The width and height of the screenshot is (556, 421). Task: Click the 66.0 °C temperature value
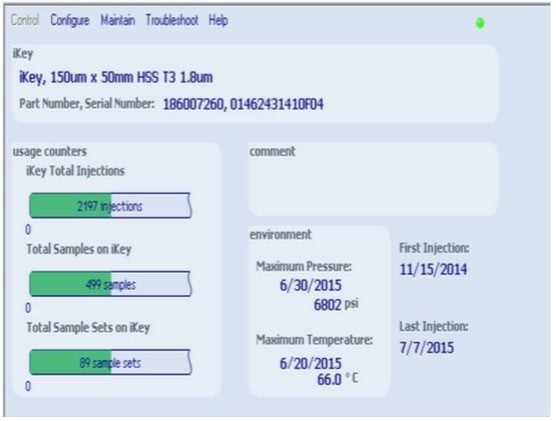[338, 379]
